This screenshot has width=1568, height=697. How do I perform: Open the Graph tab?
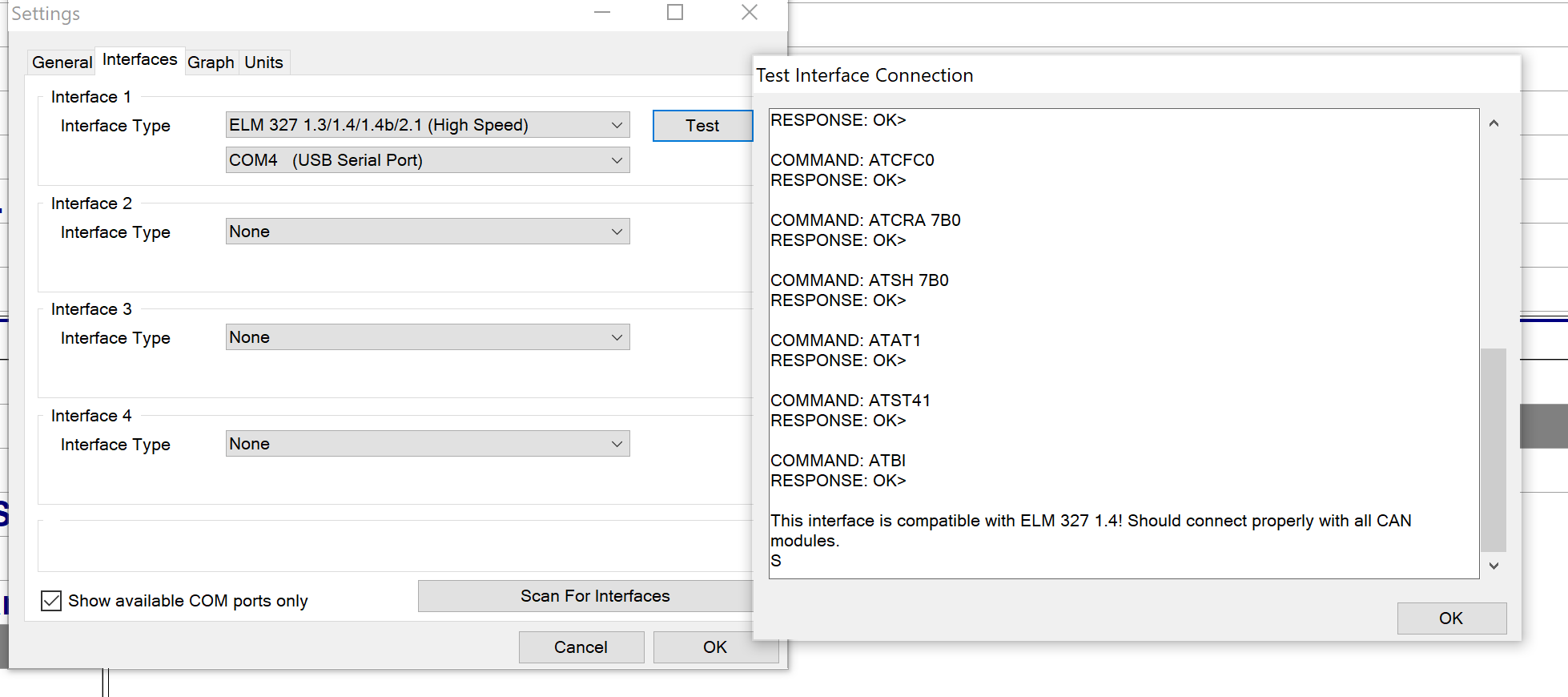[211, 62]
